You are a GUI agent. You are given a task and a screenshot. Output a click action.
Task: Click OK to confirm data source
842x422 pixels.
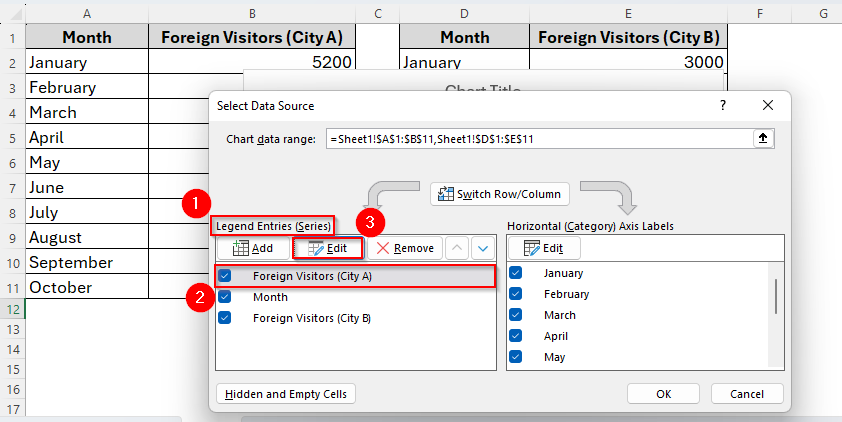[x=663, y=394]
